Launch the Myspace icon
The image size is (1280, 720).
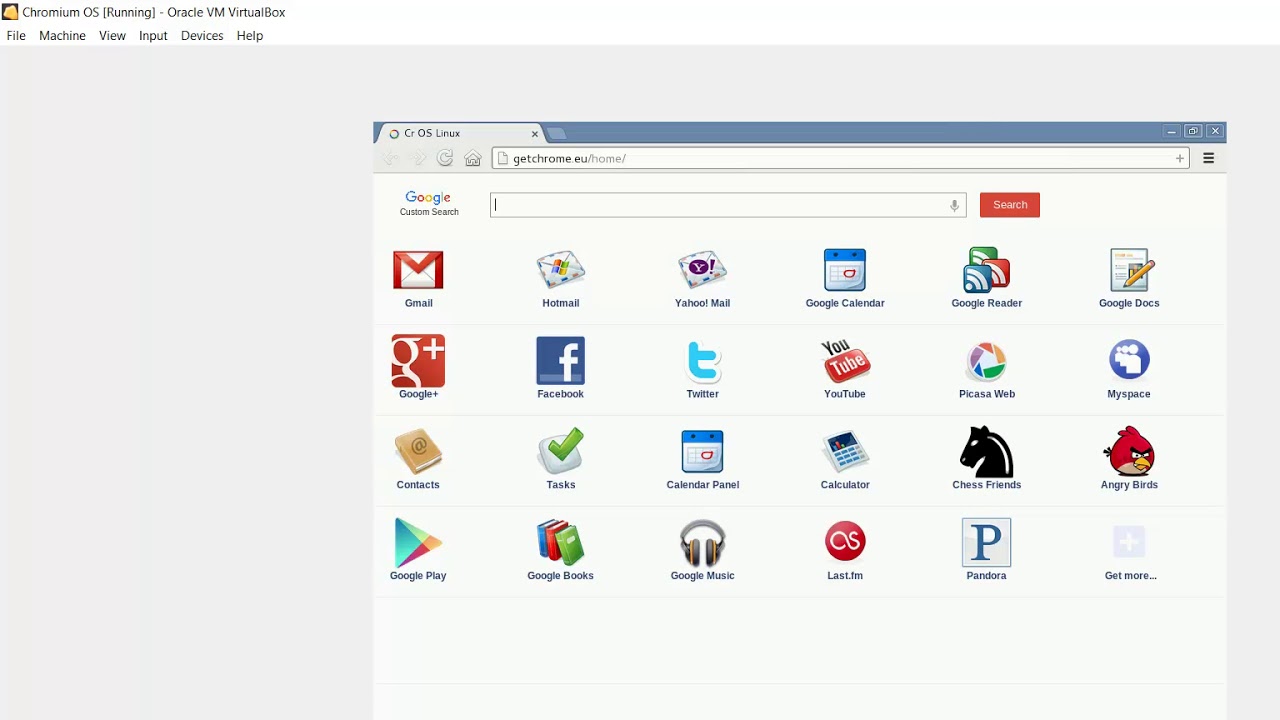(x=1129, y=360)
